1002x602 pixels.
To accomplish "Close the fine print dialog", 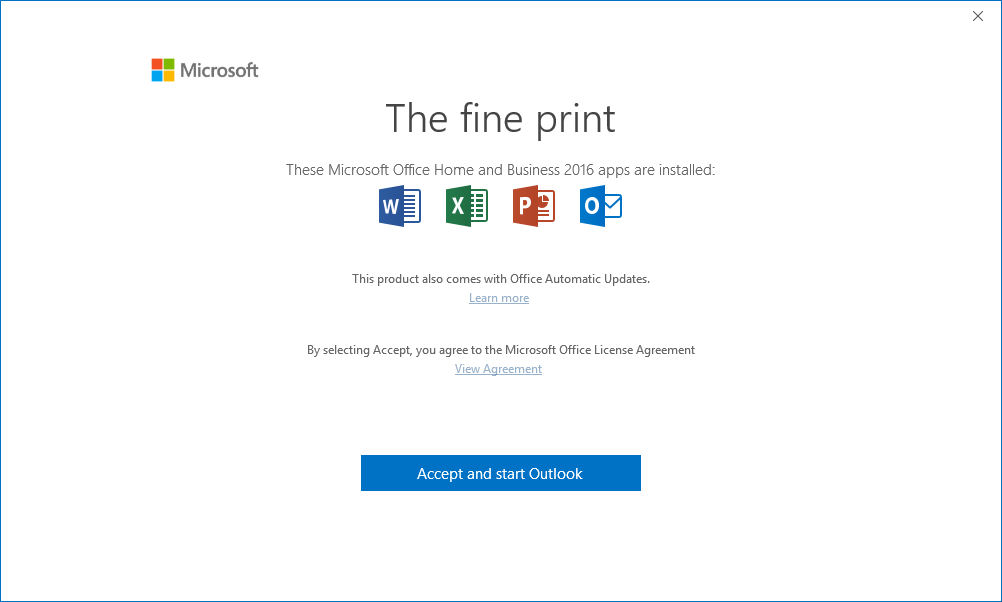I will (x=978, y=16).
